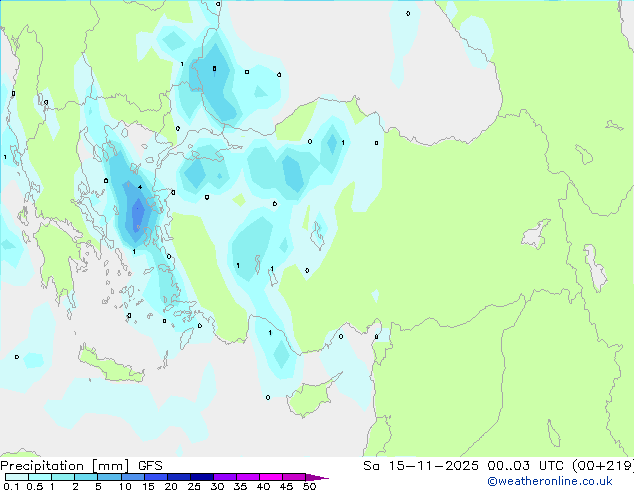Choose the 20–25 mm dark blue swatch
The image size is (634, 490).
pyautogui.click(x=178, y=477)
